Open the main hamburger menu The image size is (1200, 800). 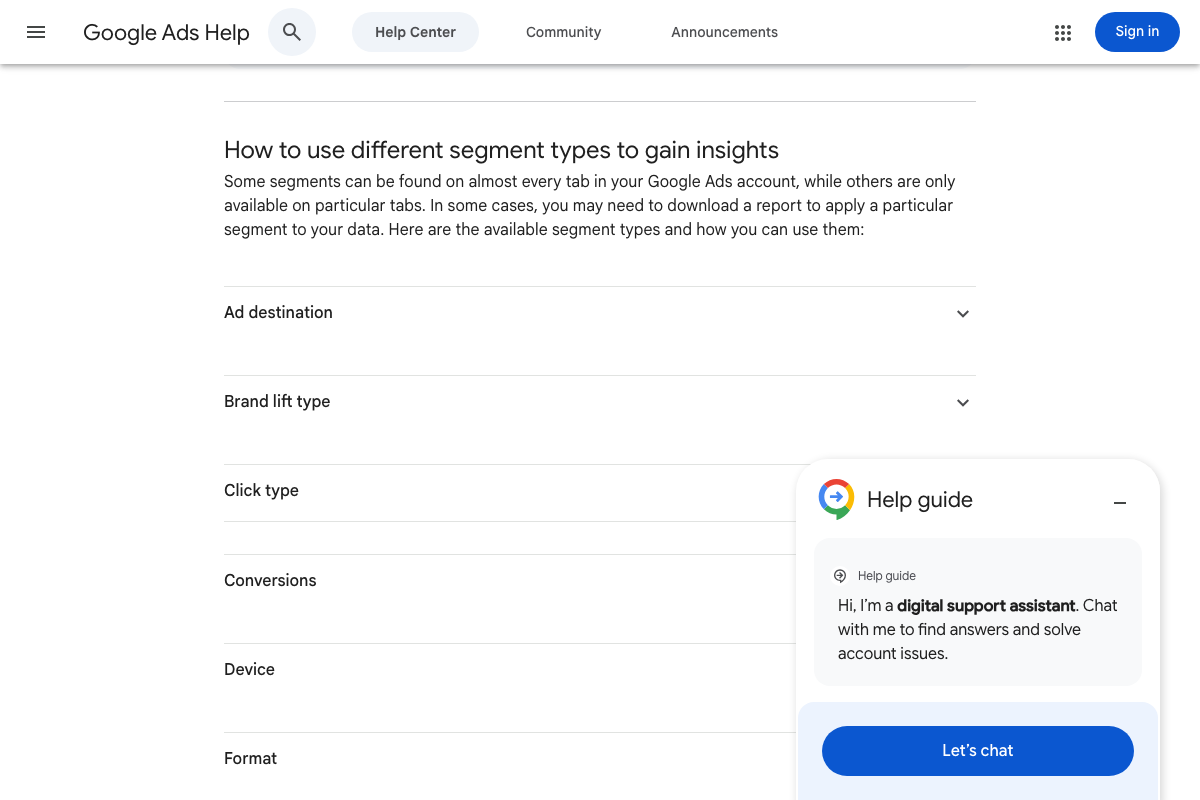click(36, 32)
